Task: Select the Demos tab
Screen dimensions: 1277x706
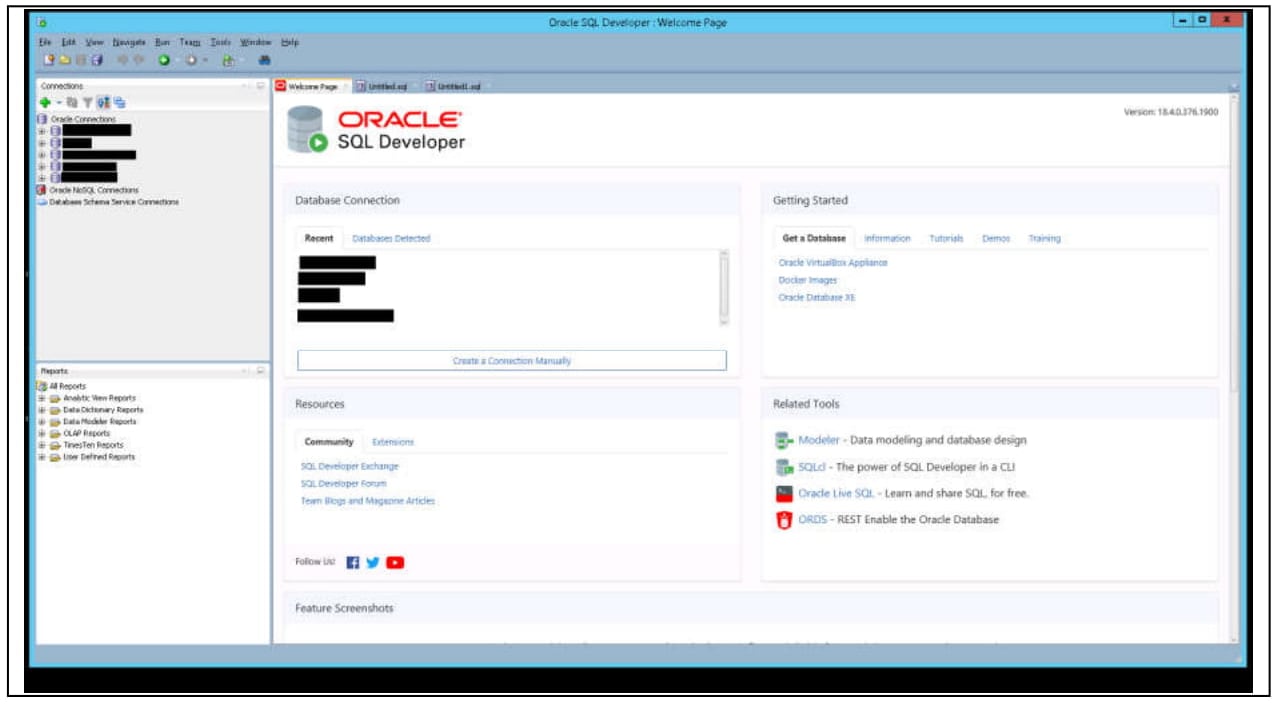Action: (x=996, y=239)
